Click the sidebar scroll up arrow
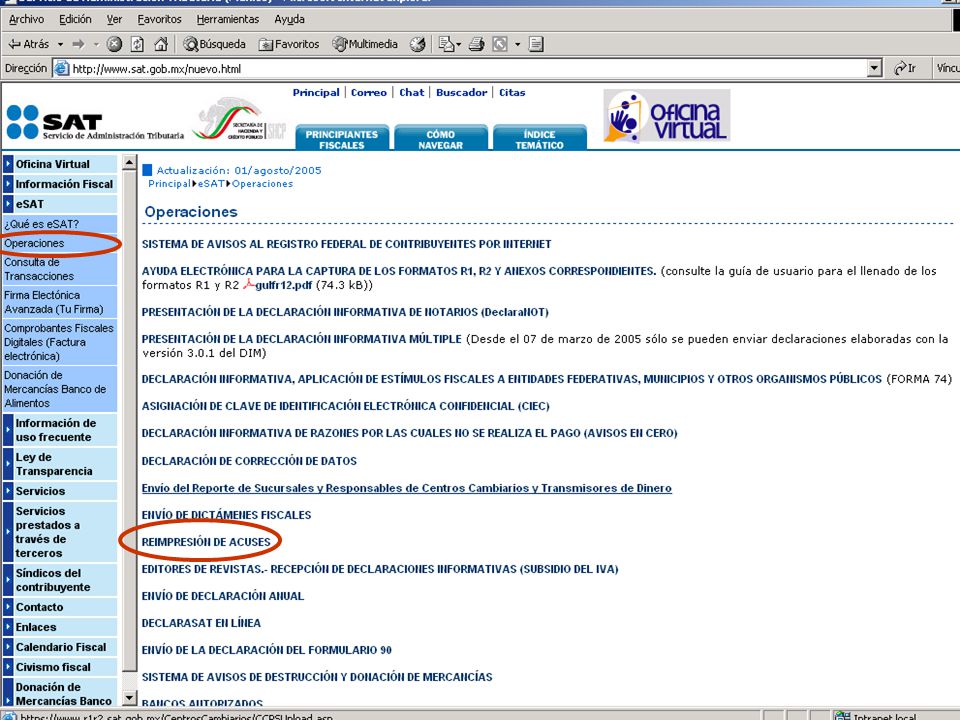Image resolution: width=960 pixels, height=720 pixels. (129, 162)
